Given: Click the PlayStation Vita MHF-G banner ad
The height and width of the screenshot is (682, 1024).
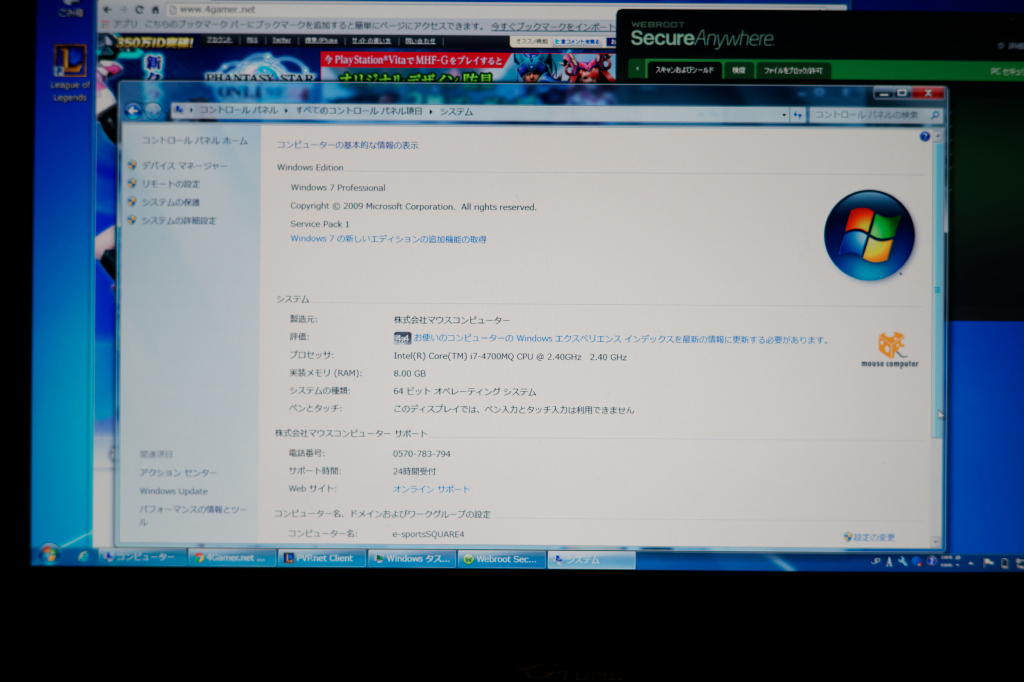Looking at the screenshot, I should (x=468, y=67).
